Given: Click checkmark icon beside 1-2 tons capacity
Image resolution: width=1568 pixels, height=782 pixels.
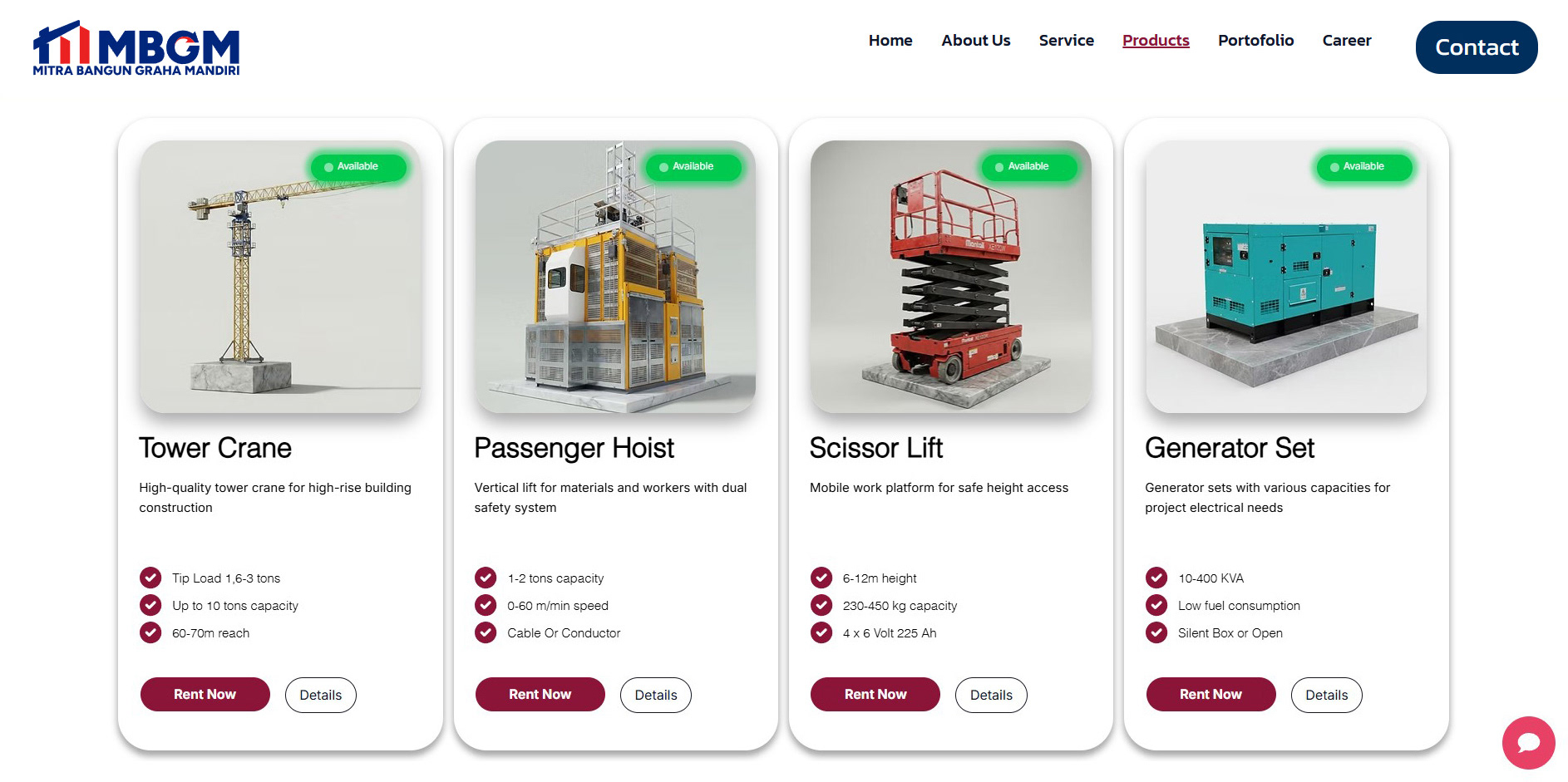Looking at the screenshot, I should pos(486,578).
